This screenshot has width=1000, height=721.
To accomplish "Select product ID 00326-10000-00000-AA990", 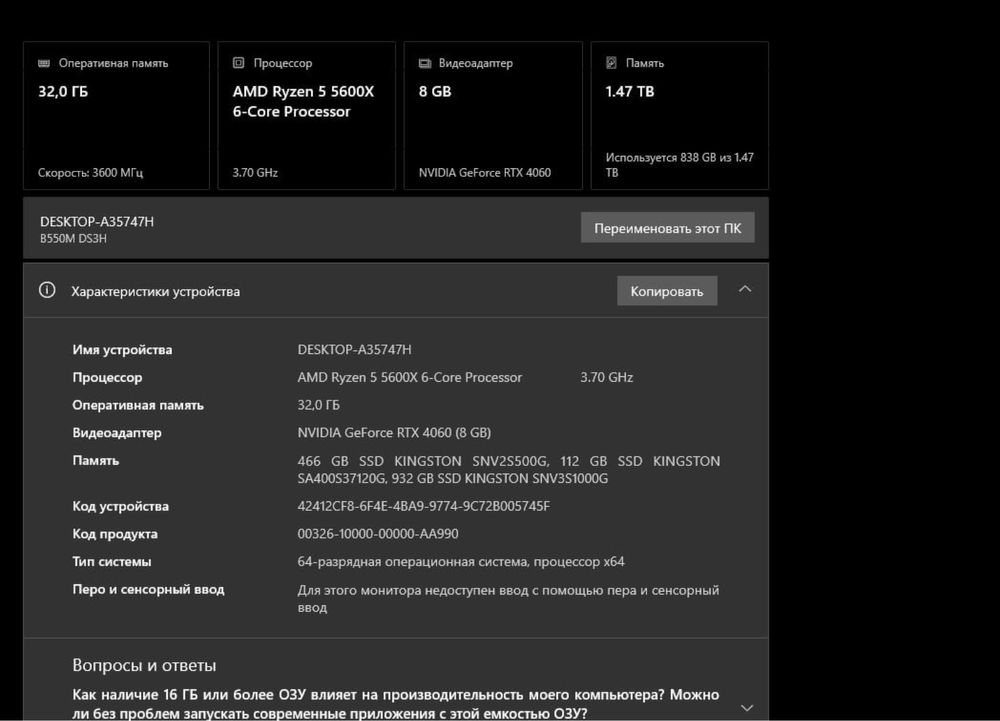I will [378, 534].
